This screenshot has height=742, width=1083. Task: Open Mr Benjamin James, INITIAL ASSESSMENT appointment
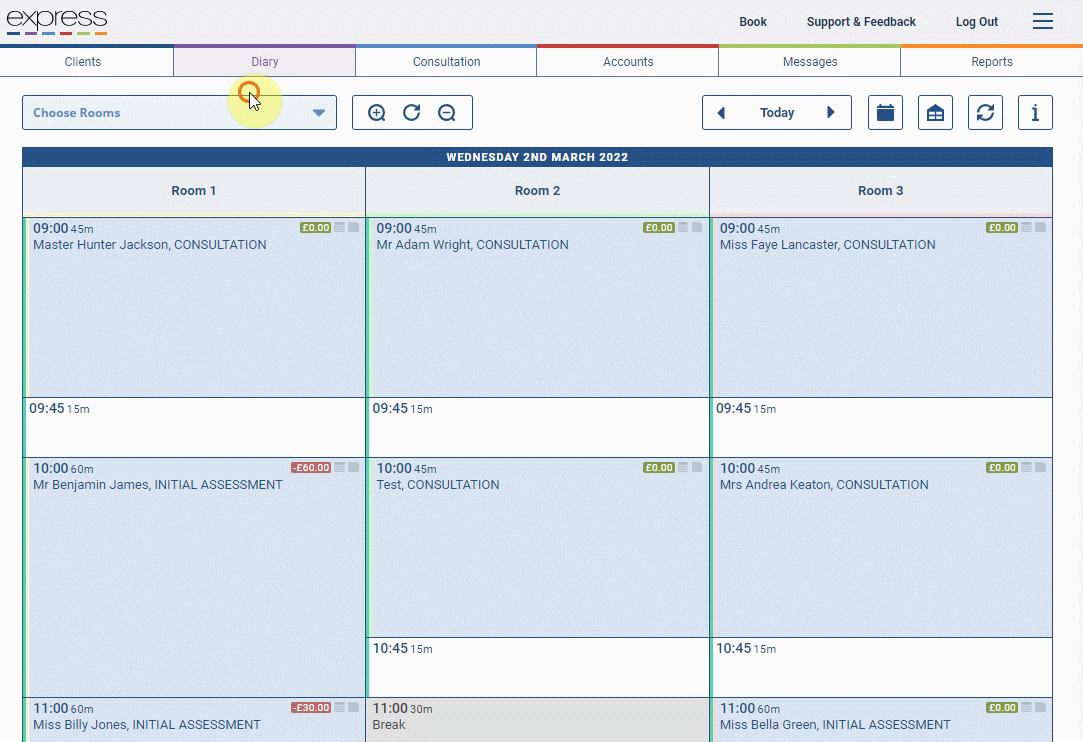[195, 577]
